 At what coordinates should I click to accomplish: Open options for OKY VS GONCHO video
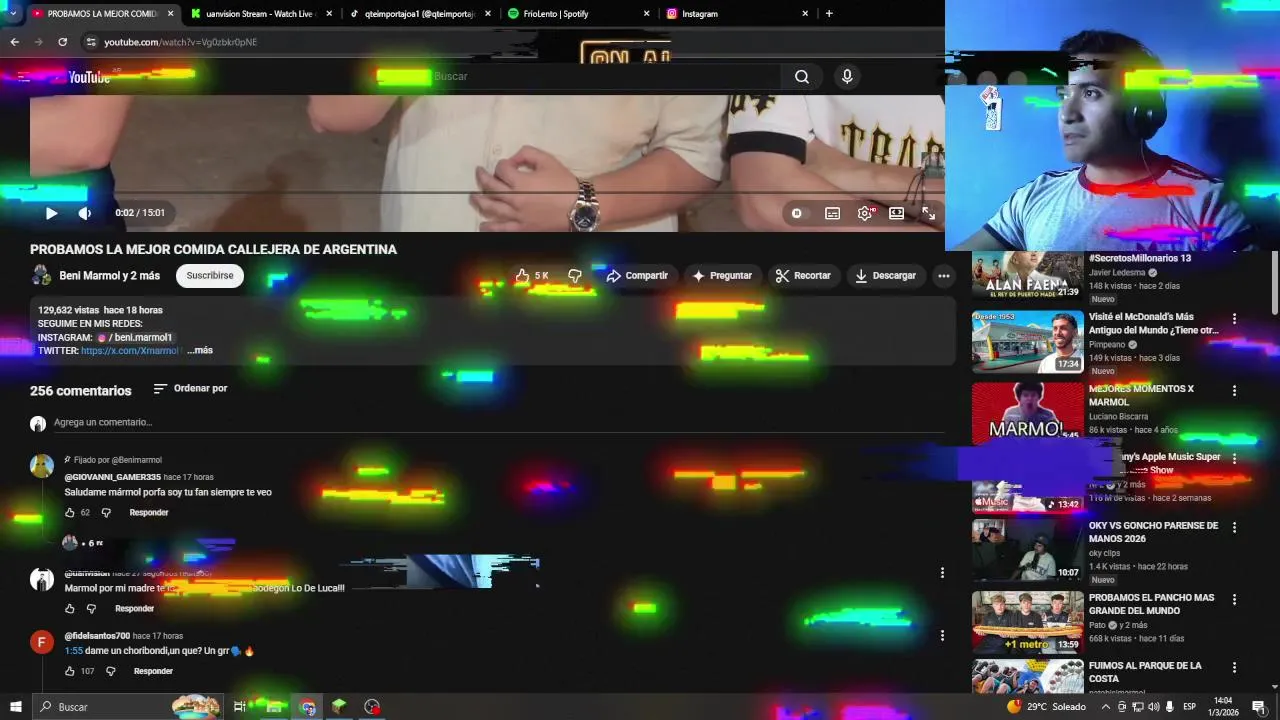pyautogui.click(x=1234, y=527)
